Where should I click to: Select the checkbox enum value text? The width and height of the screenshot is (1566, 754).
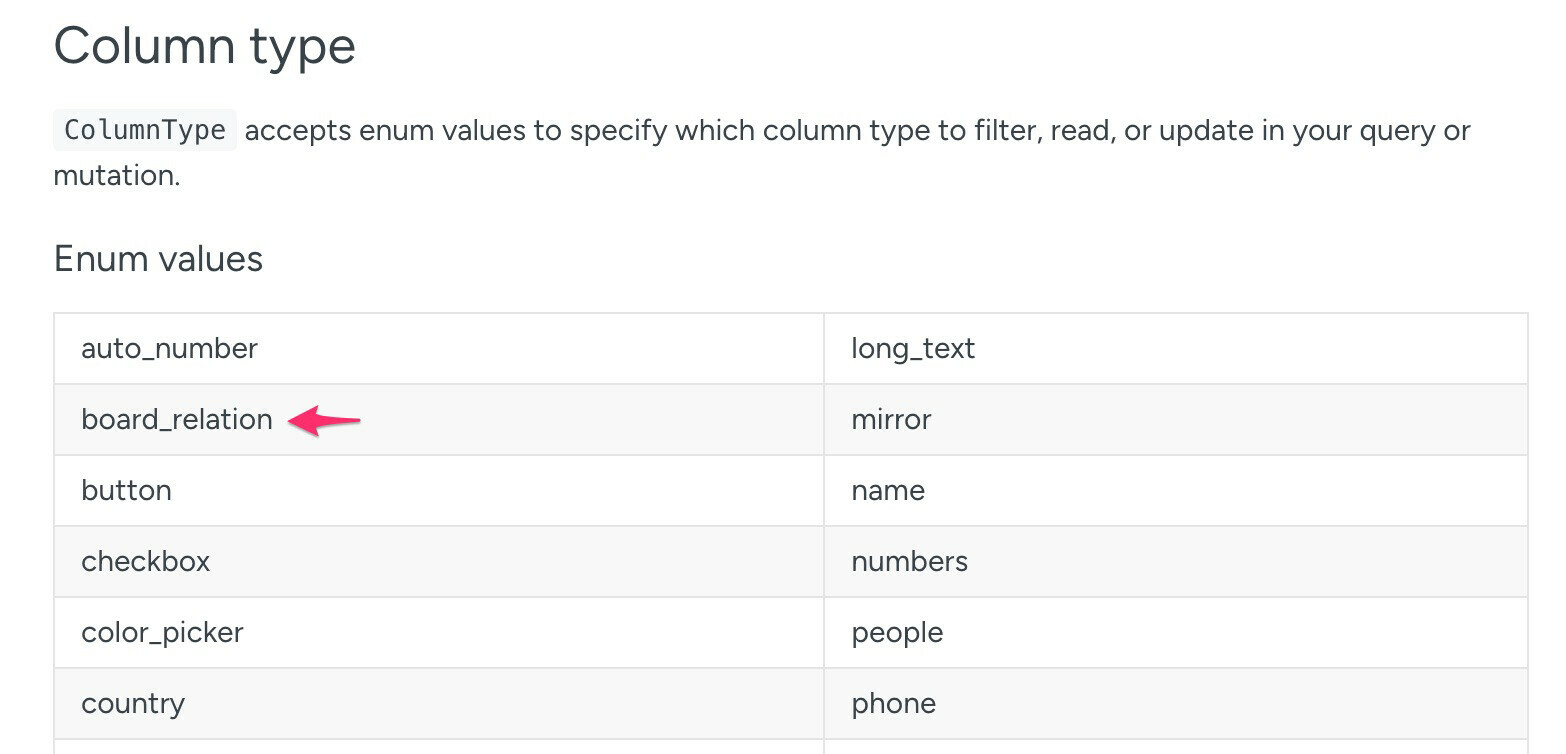click(146, 561)
